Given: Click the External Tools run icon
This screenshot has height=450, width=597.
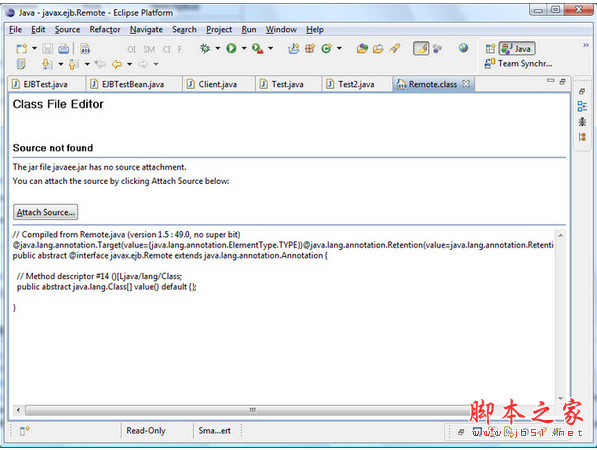Looking at the screenshot, I should point(258,48).
